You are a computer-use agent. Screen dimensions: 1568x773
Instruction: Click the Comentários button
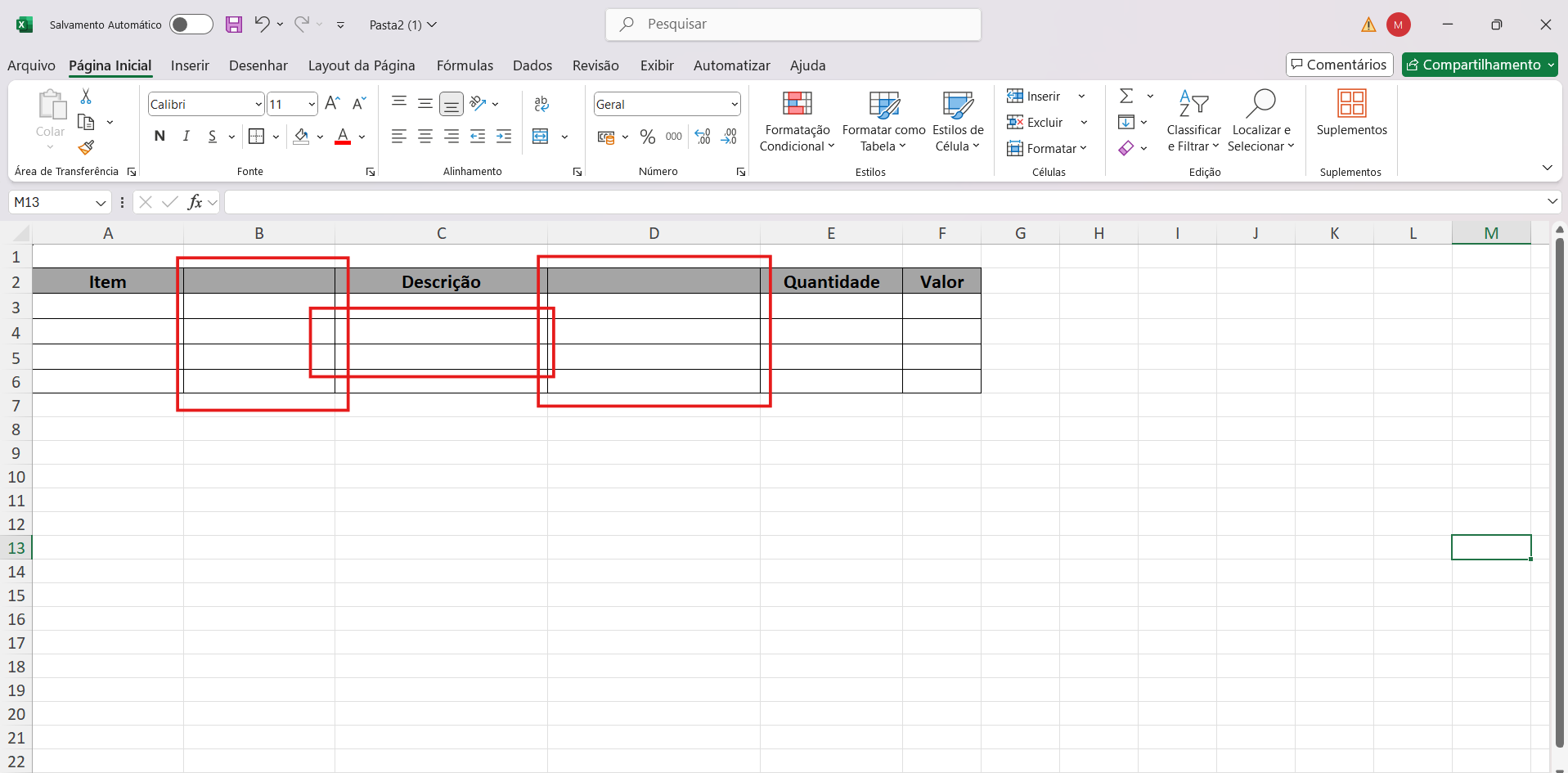point(1339,65)
